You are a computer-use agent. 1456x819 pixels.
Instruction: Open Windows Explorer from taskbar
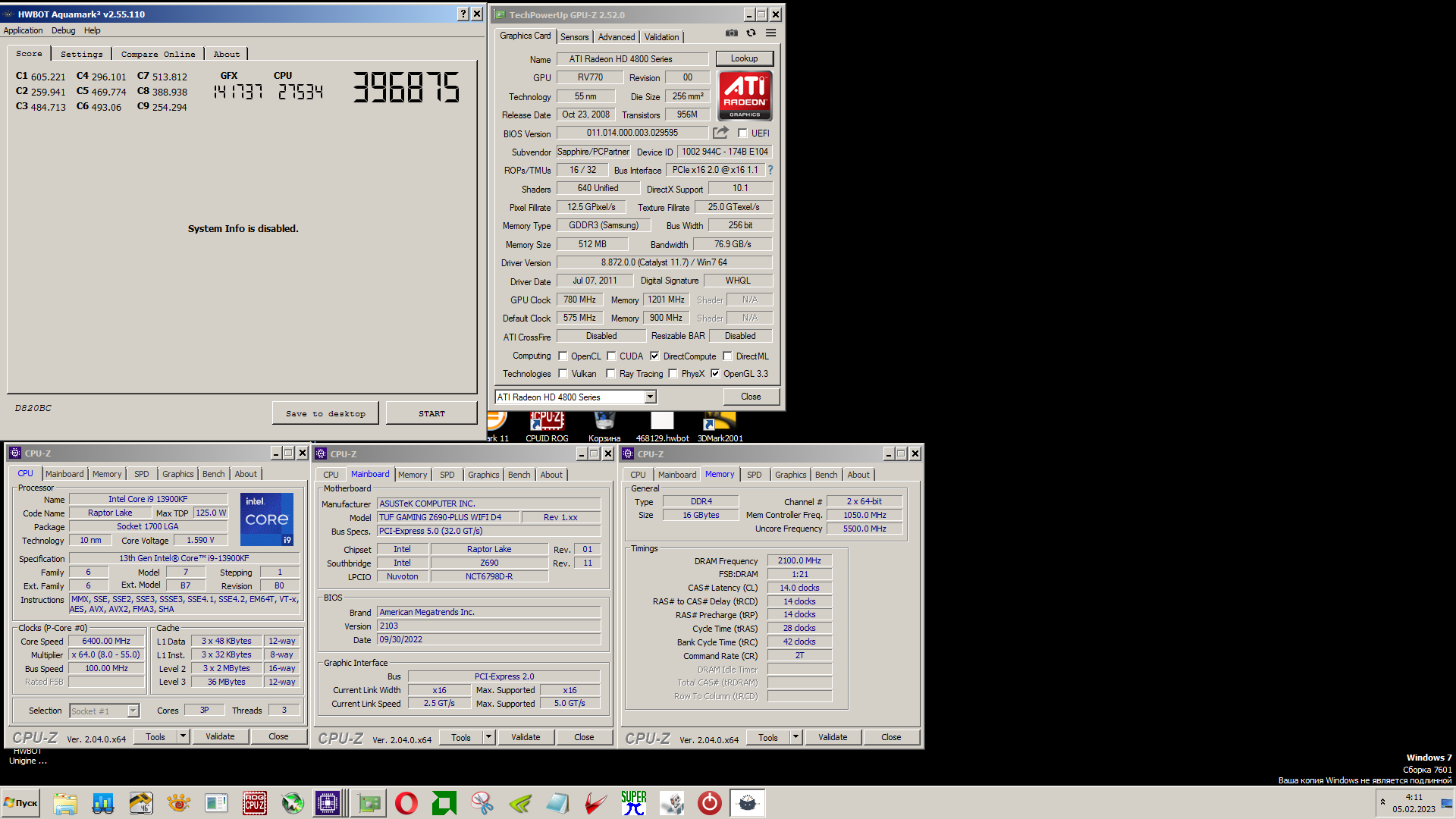pyautogui.click(x=65, y=803)
